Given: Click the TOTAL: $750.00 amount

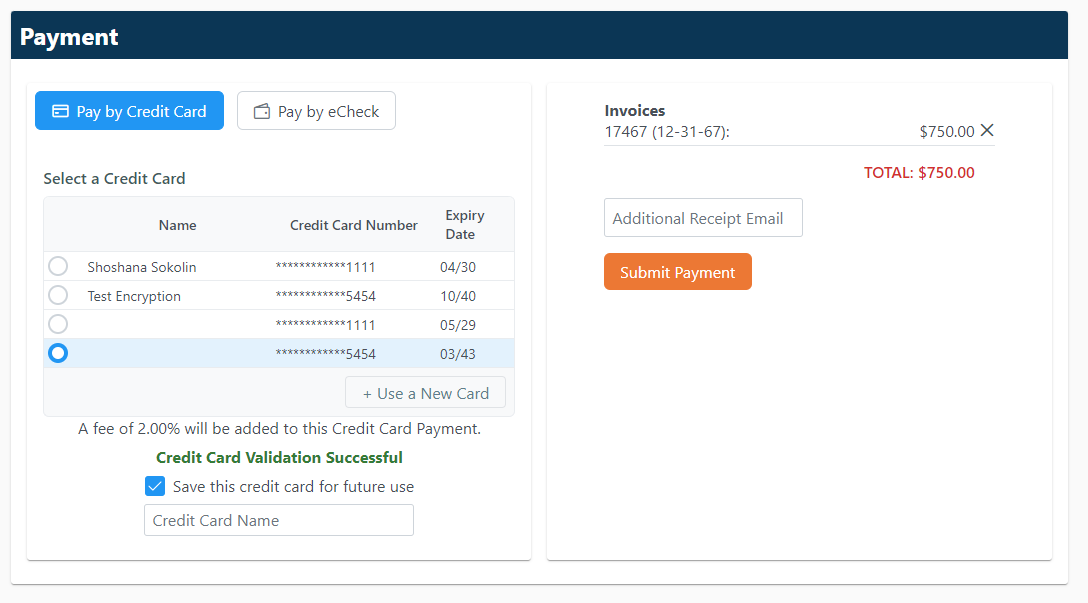Looking at the screenshot, I should click(x=919, y=172).
